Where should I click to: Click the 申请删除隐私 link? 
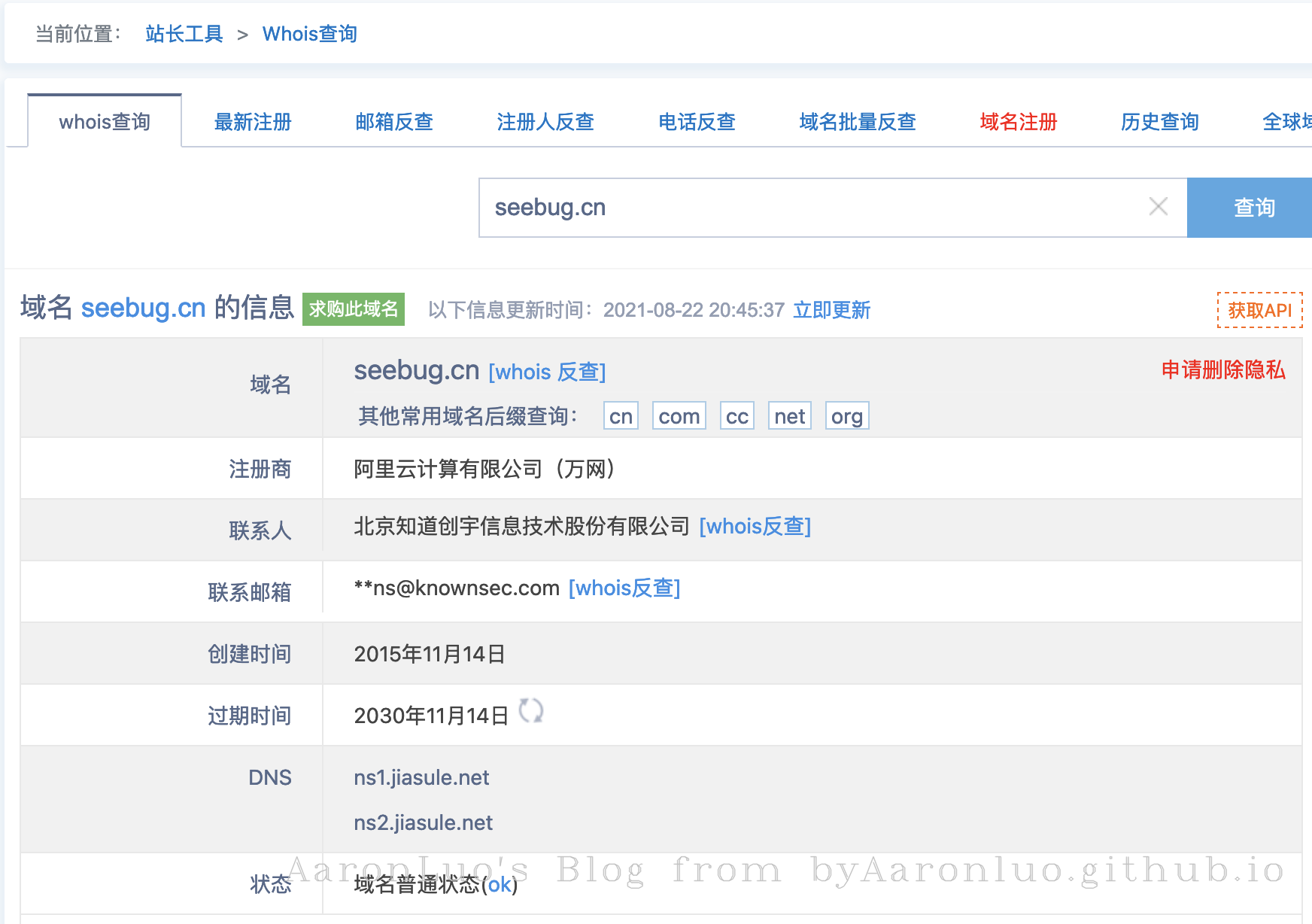click(x=1223, y=369)
